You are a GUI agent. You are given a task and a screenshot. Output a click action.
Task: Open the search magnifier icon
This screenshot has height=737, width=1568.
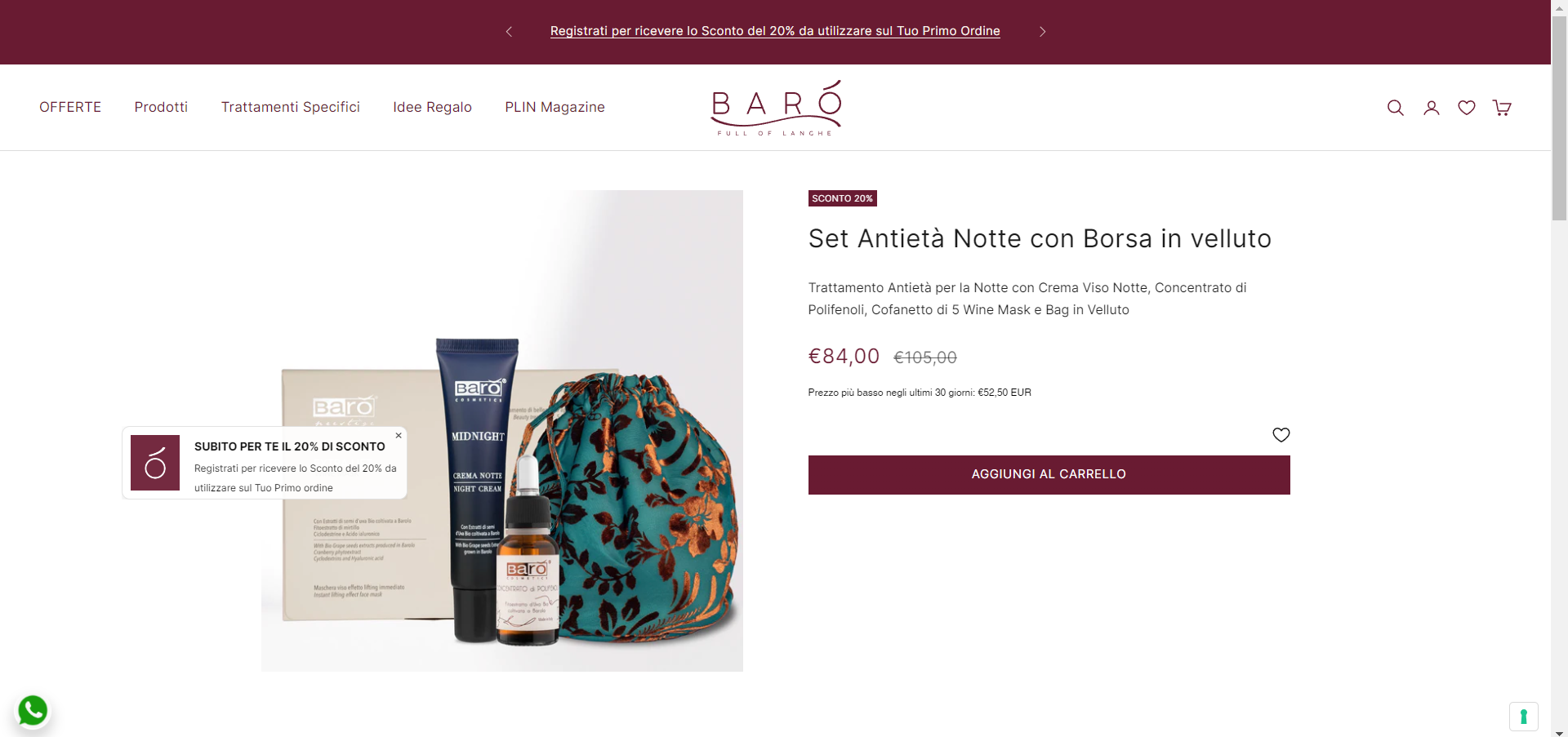pos(1396,108)
